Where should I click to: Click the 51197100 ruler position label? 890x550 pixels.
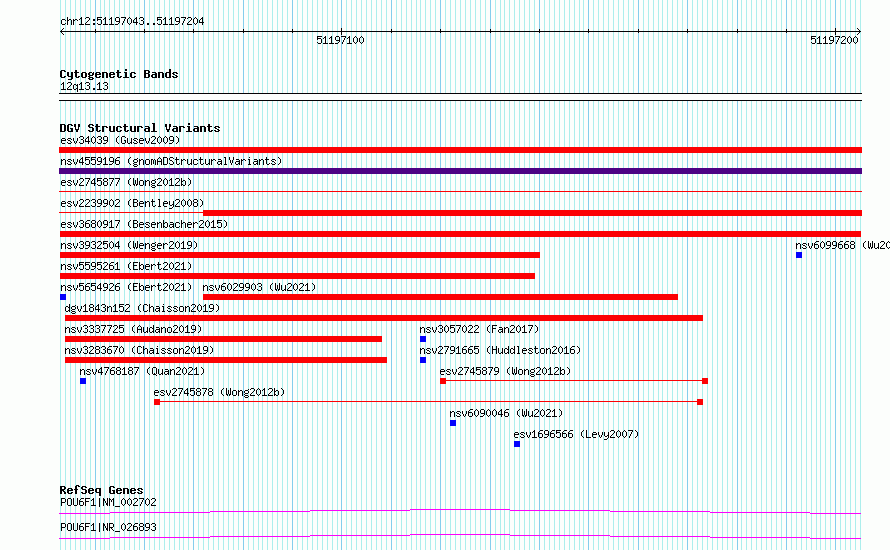click(x=340, y=40)
